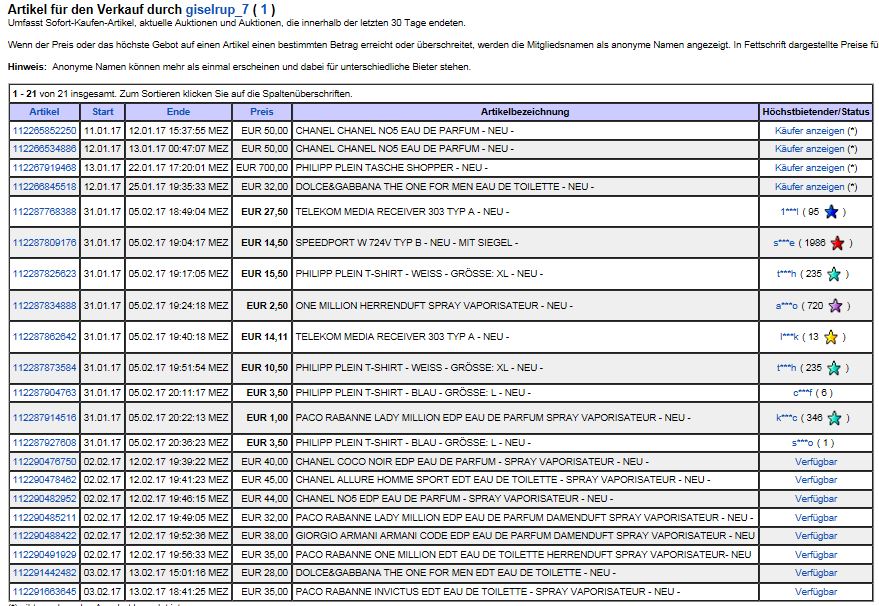Show buyer for Dolce&Gabbana item 112266845518
Image resolution: width=879 pixels, height=606 pixels.
click(809, 187)
